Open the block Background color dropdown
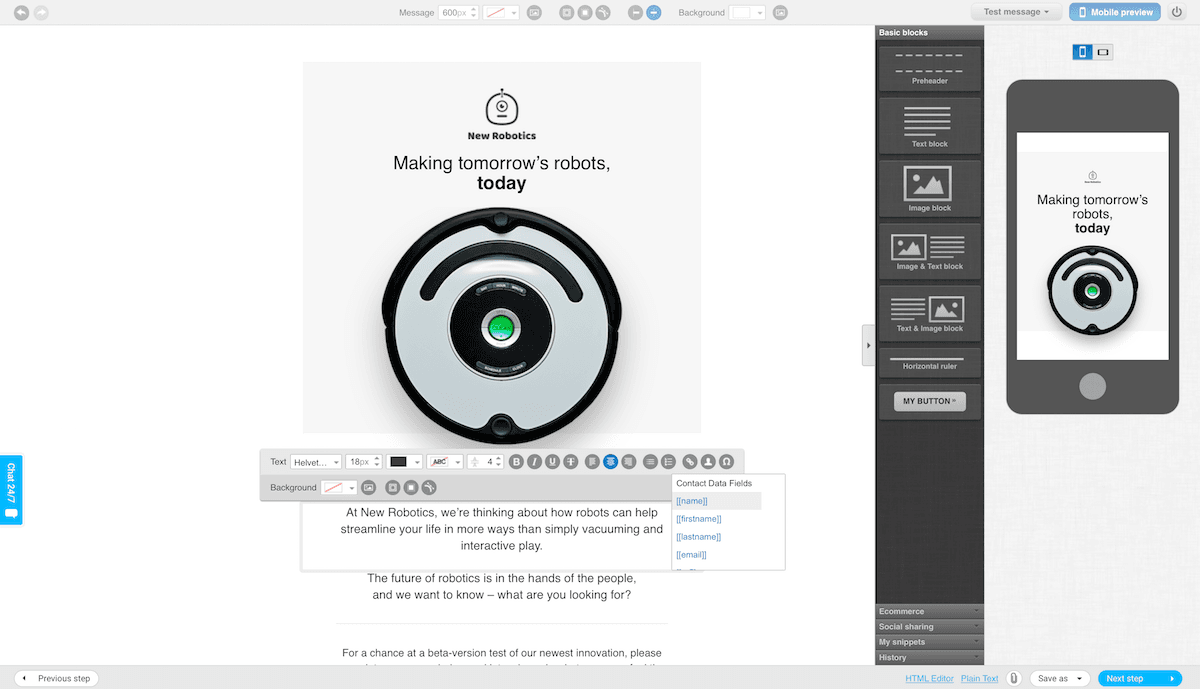The image size is (1200, 689). tap(339, 487)
